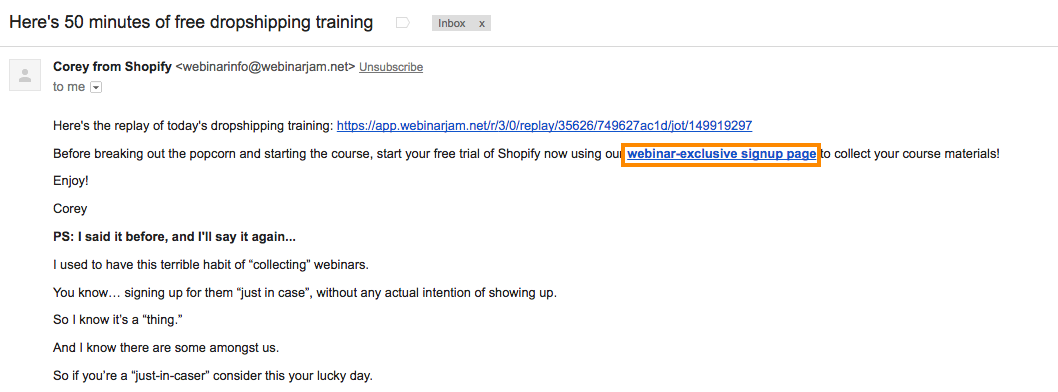1058x392 pixels.
Task: Click the 'signing up for them just in case' sentence
Action: (x=305, y=293)
